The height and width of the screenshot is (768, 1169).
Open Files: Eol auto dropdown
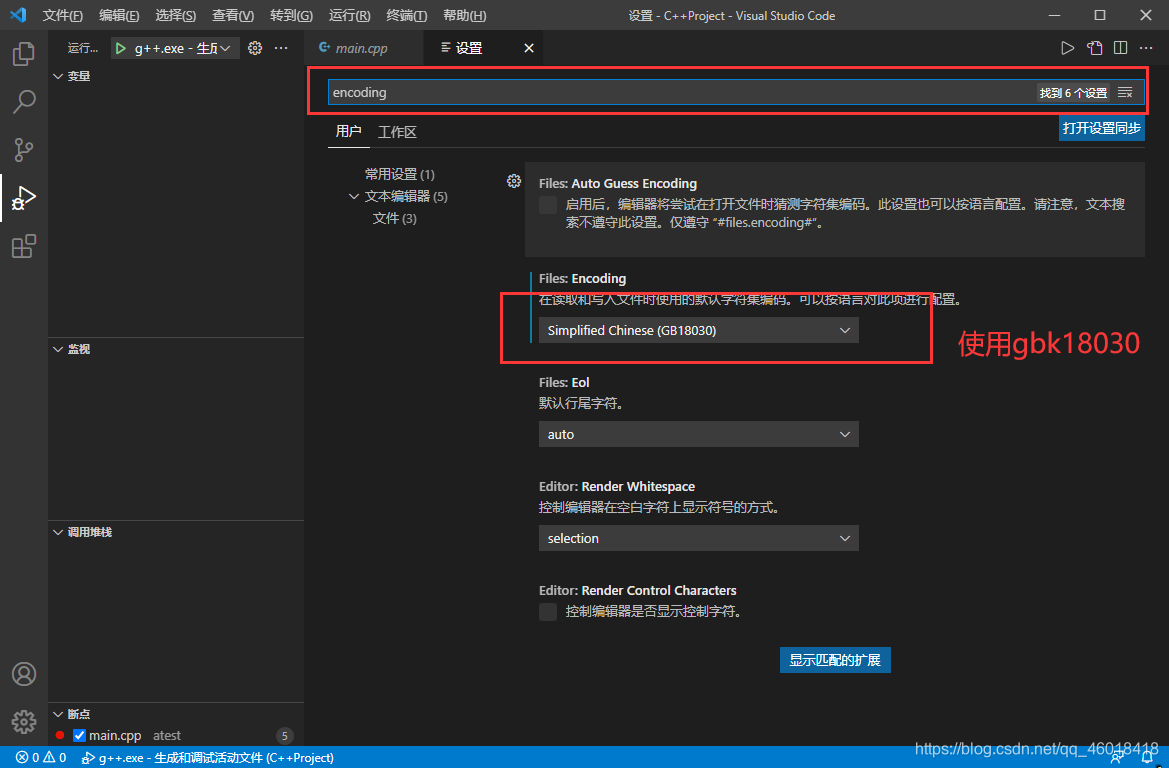(699, 434)
